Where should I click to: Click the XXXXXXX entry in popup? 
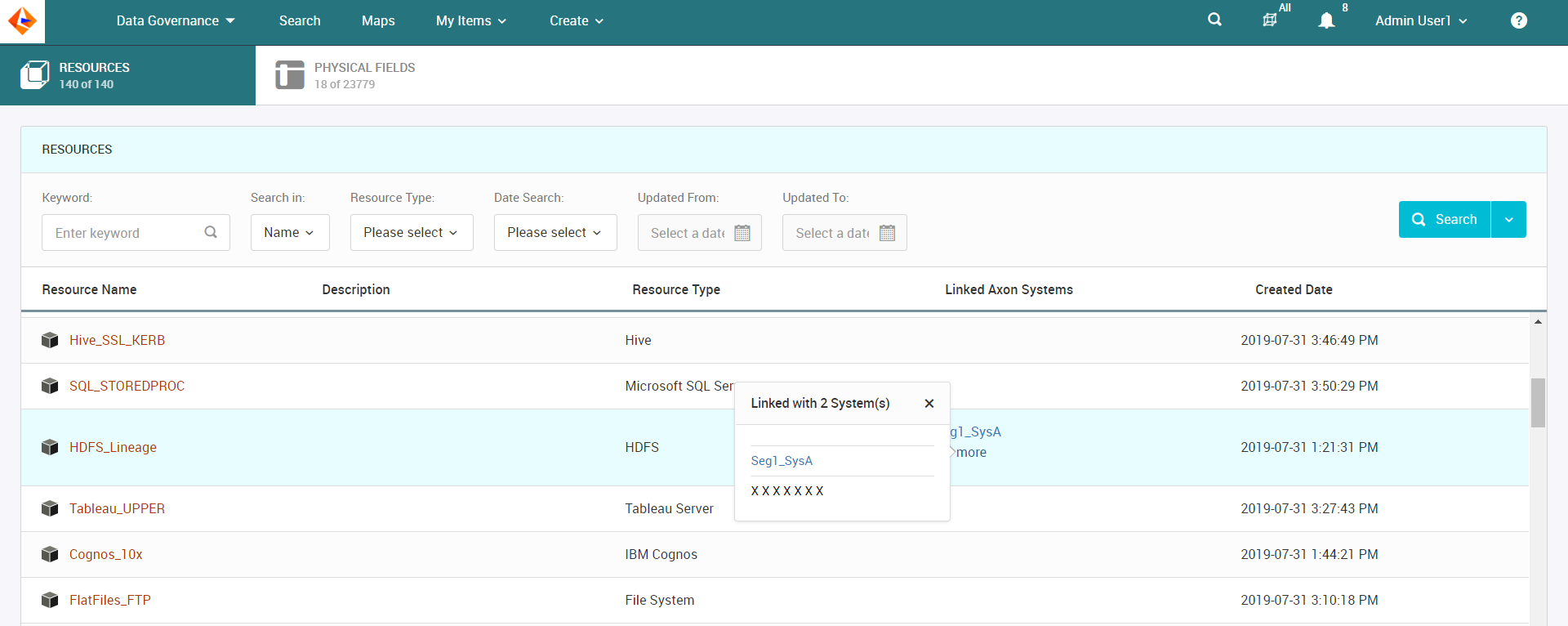coord(787,491)
